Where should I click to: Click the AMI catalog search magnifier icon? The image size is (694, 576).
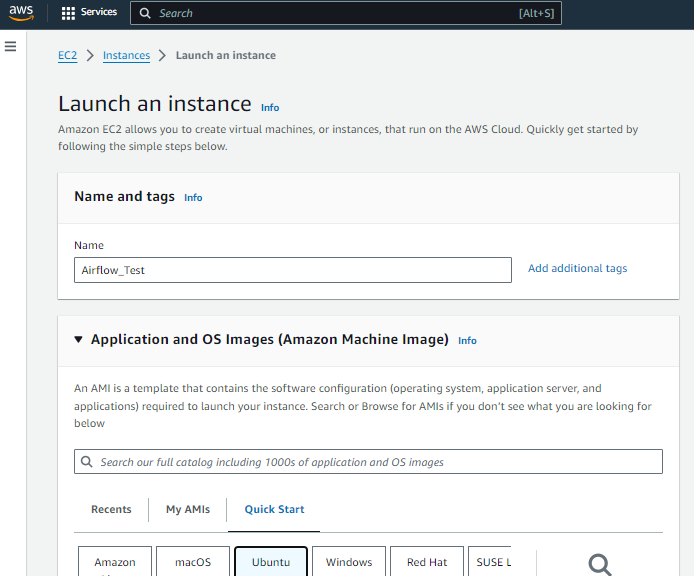(87, 462)
